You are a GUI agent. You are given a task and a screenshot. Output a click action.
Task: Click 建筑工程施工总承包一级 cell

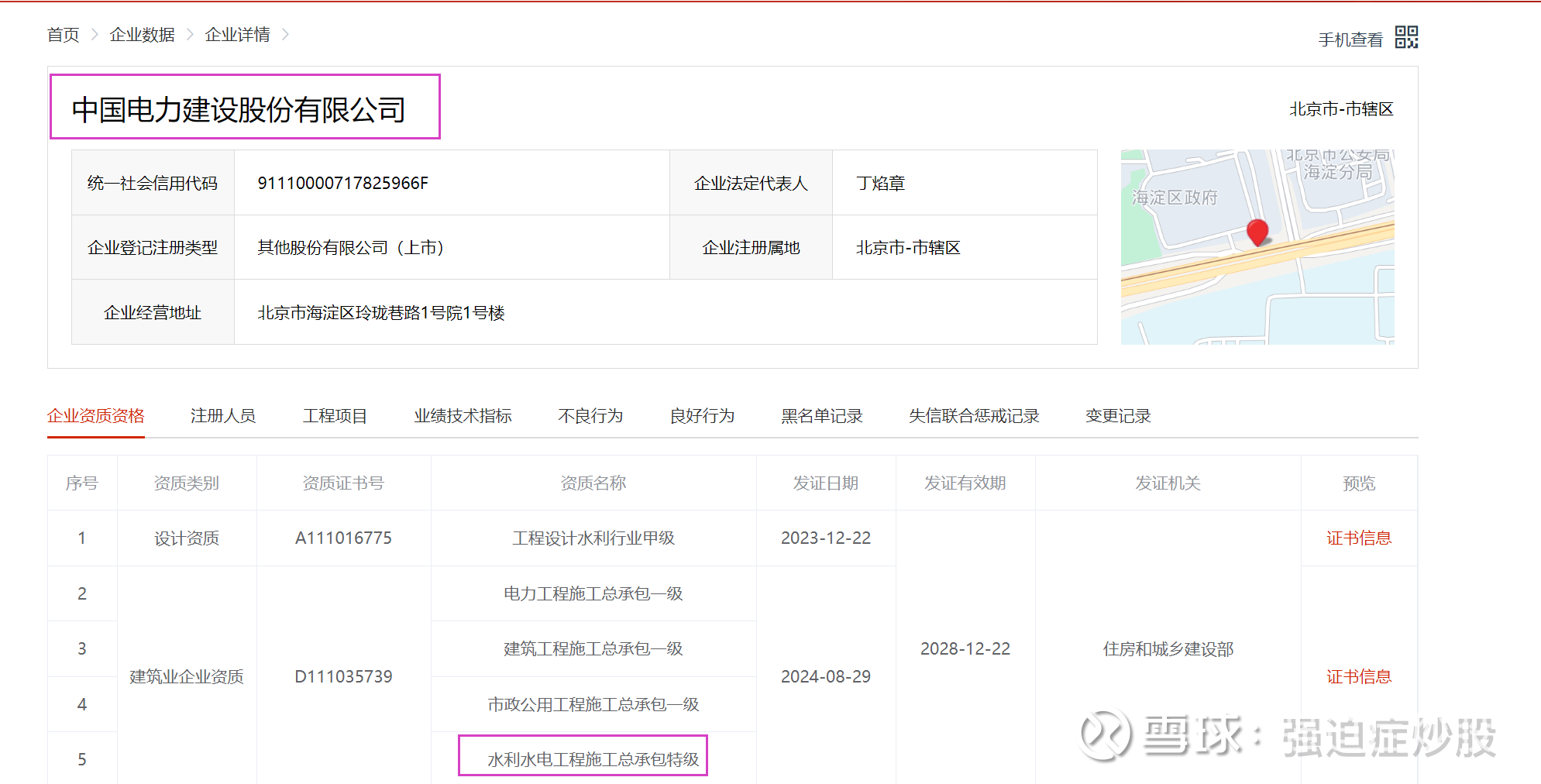(x=593, y=648)
